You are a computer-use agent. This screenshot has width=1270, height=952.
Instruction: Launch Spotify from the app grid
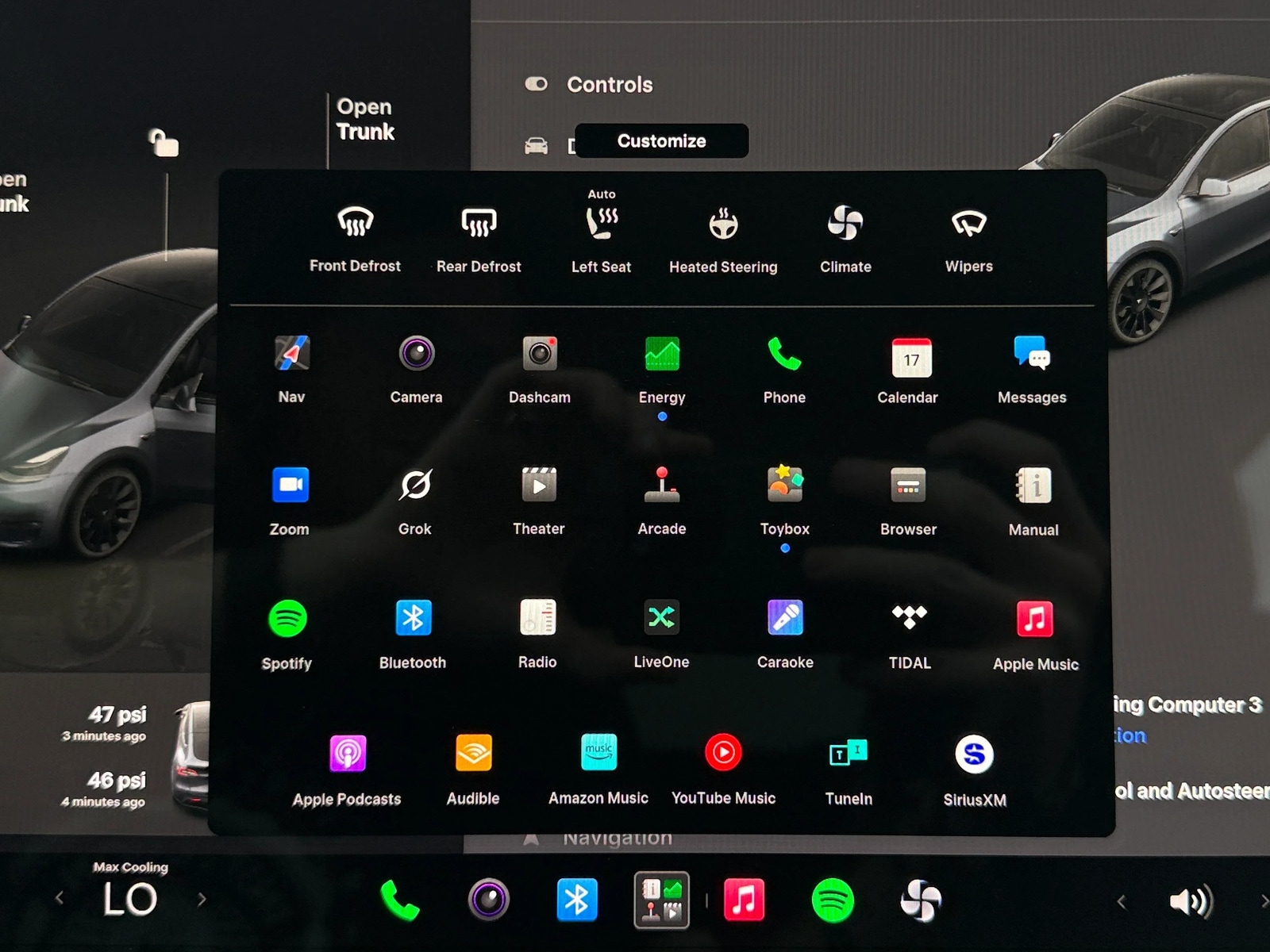point(287,635)
